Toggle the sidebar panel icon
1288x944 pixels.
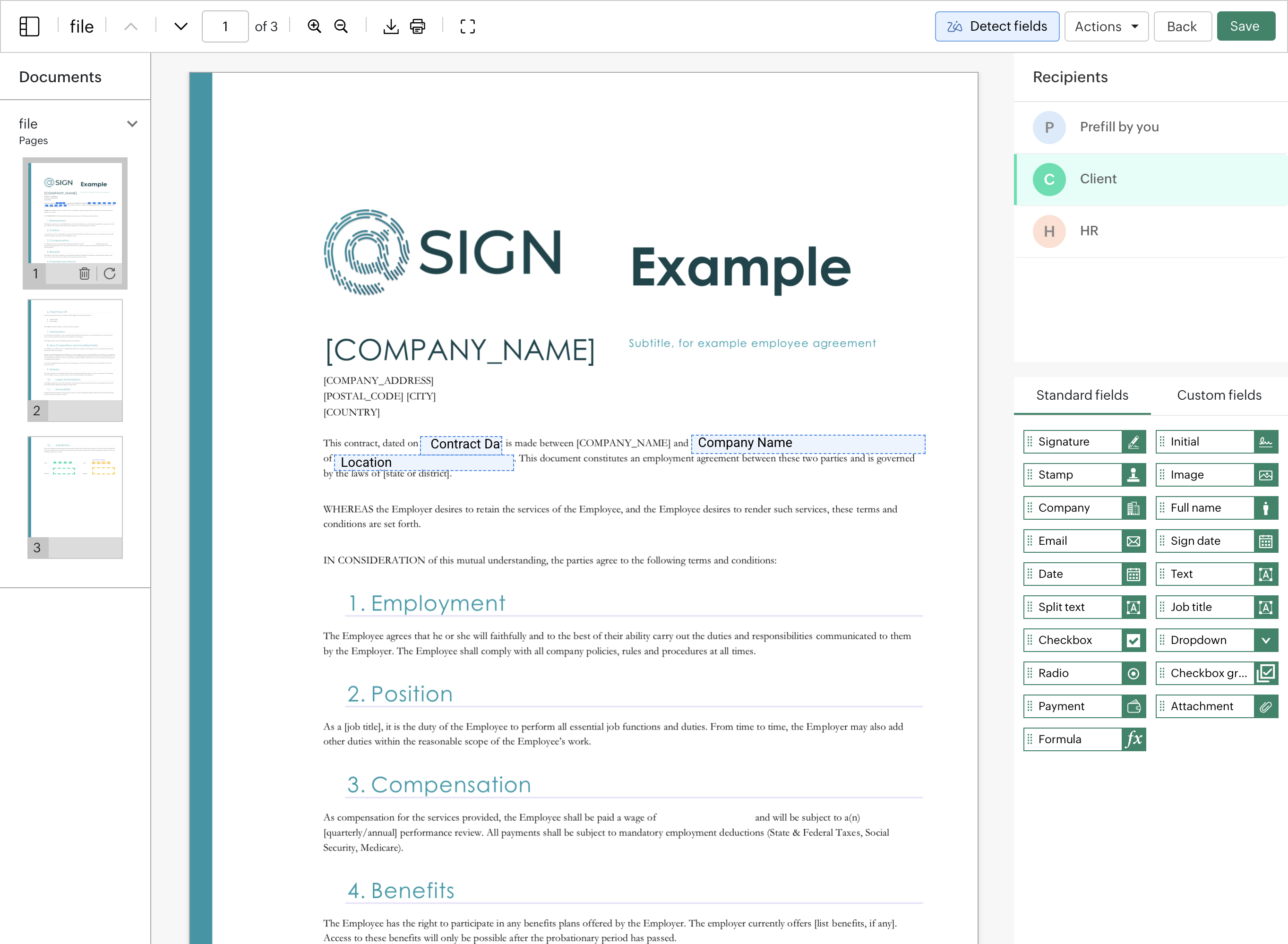(x=29, y=26)
